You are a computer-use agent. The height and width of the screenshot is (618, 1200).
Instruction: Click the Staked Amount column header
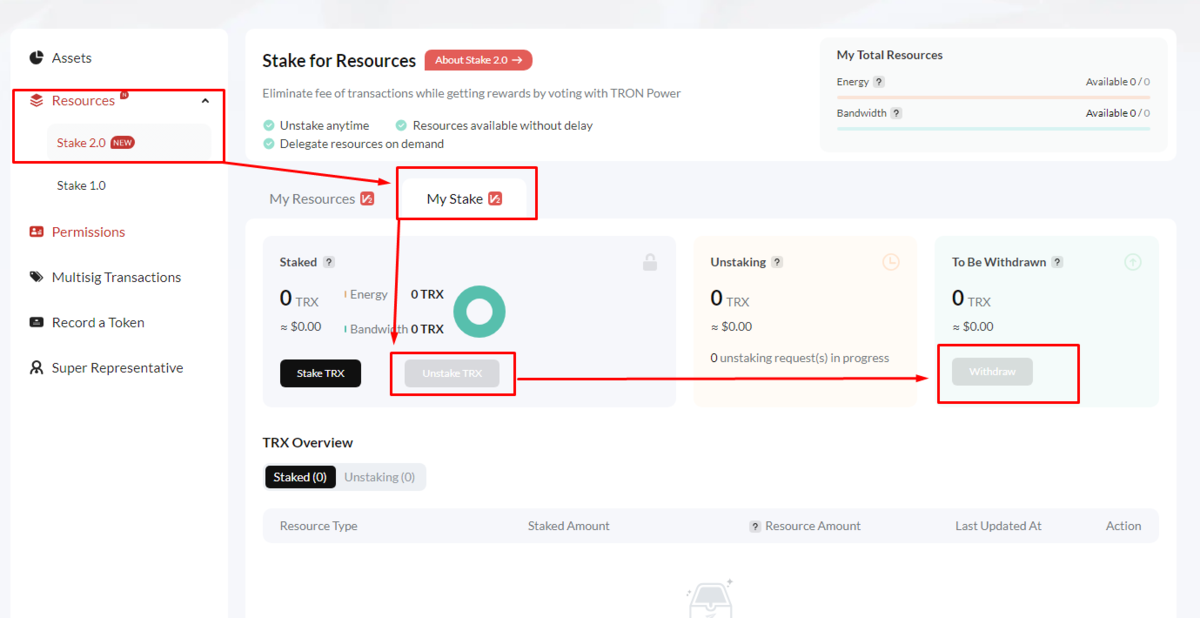coord(568,526)
